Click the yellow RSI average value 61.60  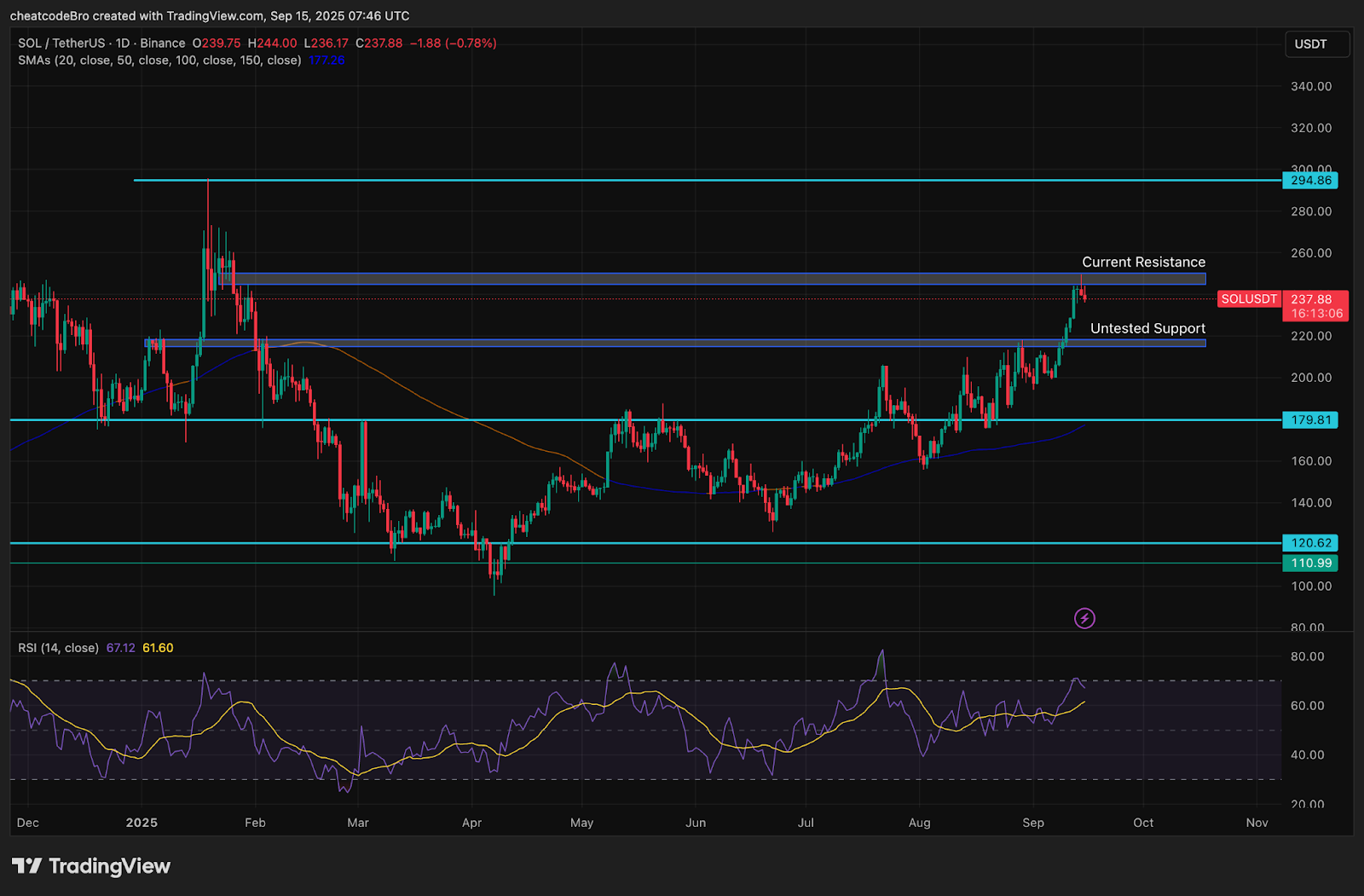tap(157, 647)
